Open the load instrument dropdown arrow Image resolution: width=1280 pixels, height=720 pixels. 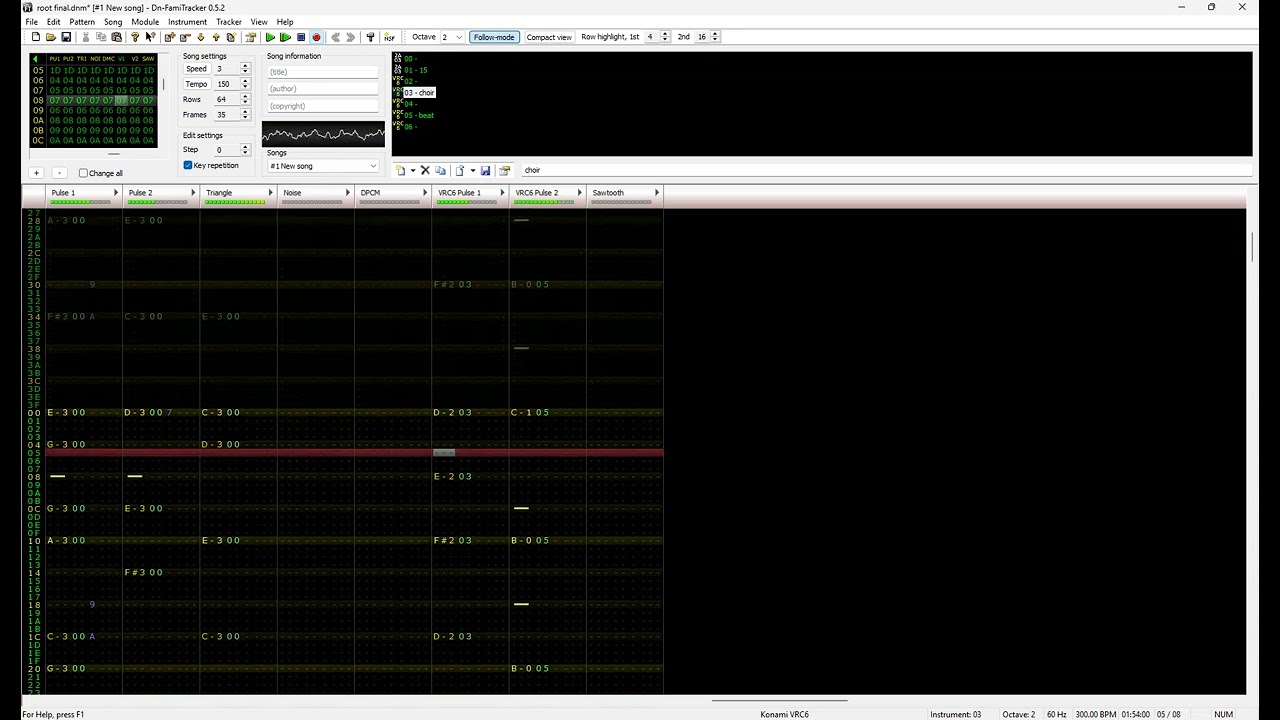pos(473,170)
